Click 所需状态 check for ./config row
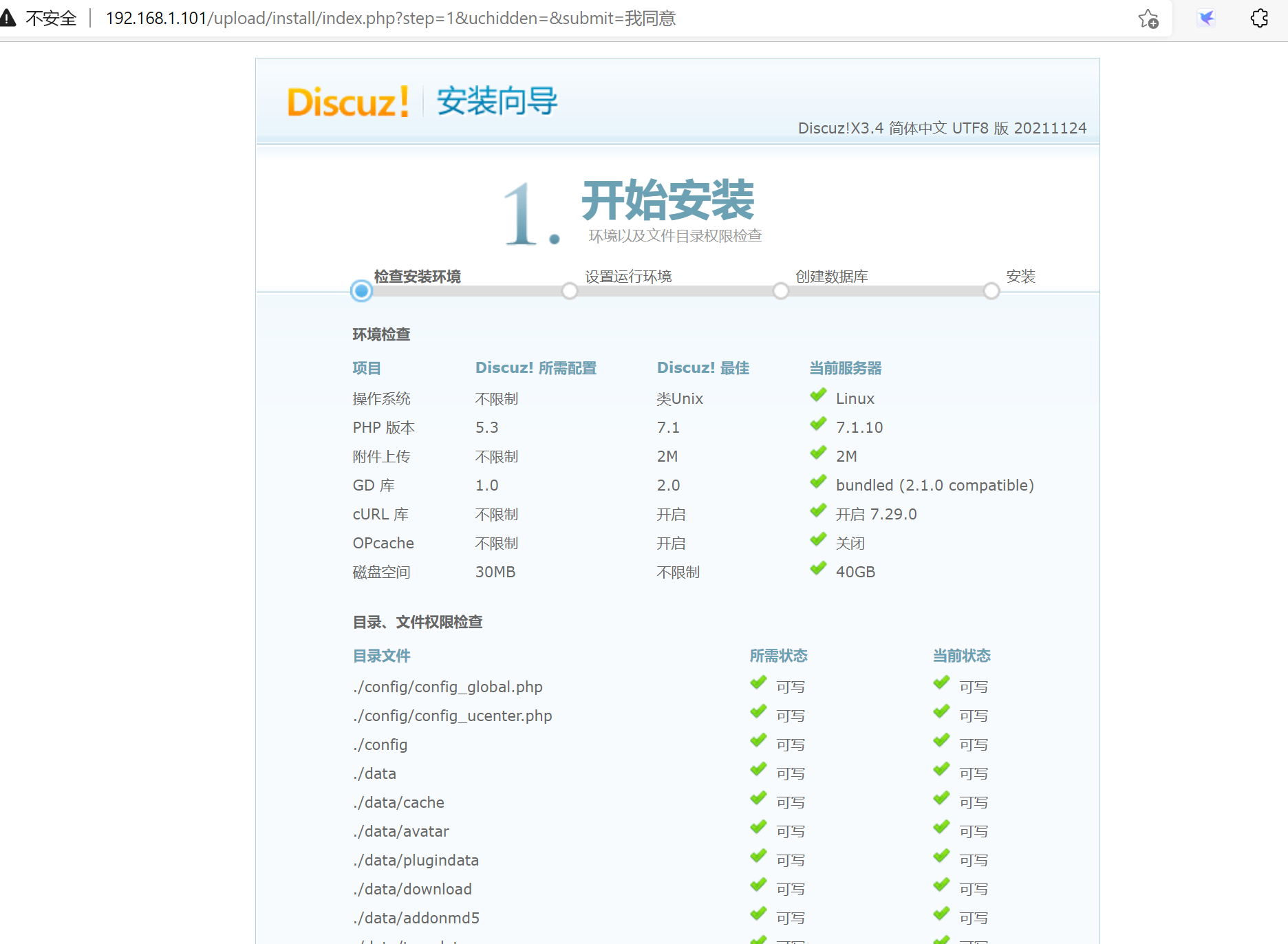This screenshot has height=944, width=1288. [758, 741]
